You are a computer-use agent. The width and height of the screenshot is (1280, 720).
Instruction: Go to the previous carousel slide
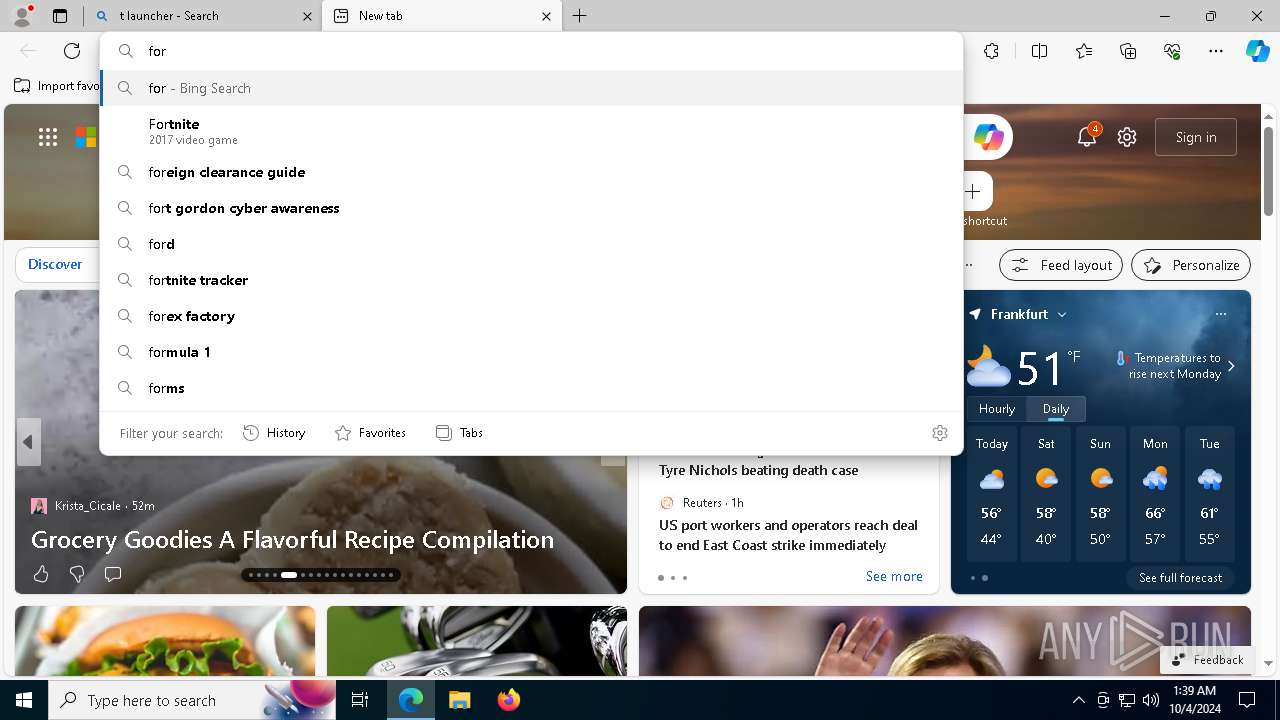coord(28,442)
